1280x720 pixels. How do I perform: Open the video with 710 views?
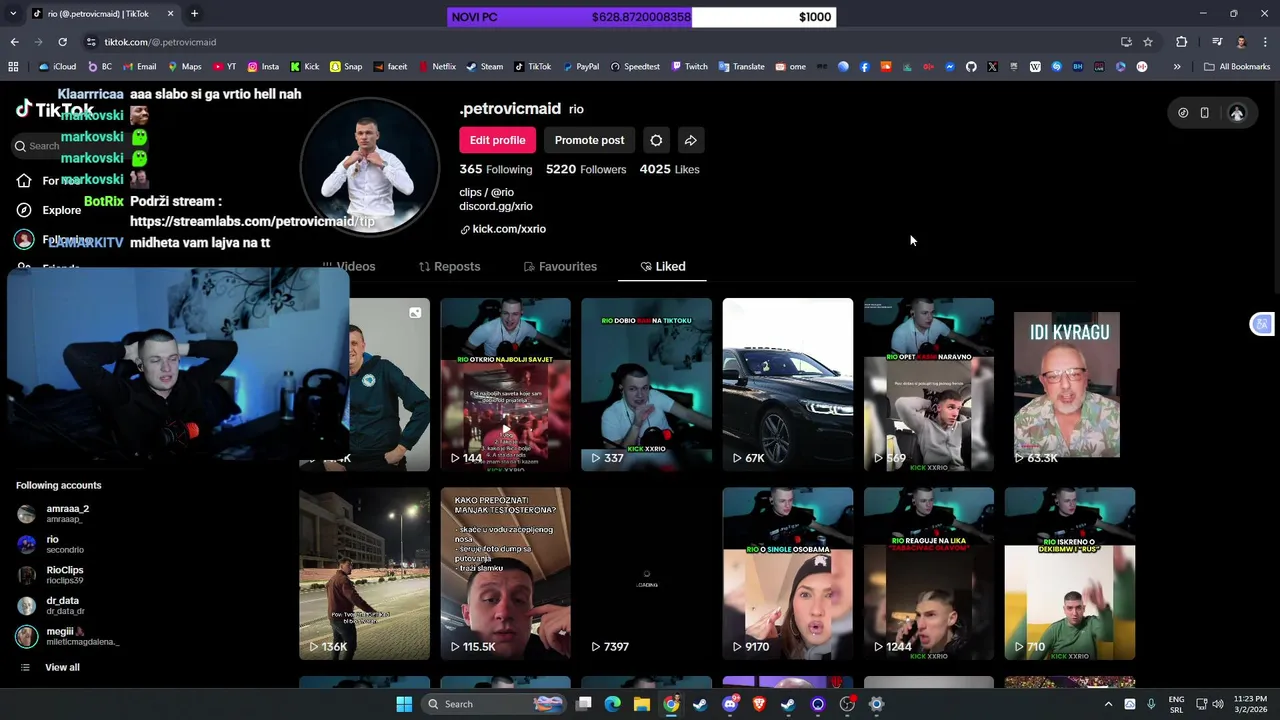point(1070,574)
